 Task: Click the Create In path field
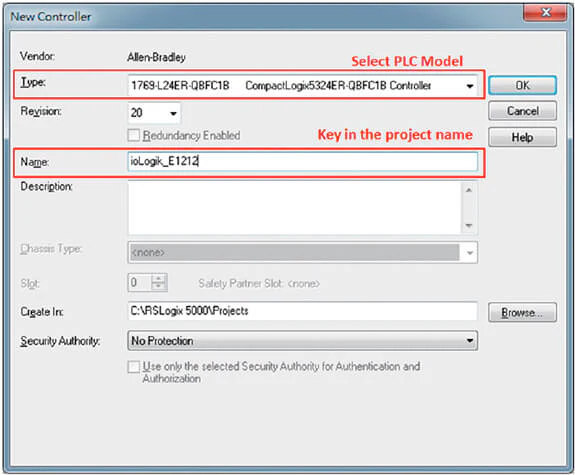point(303,311)
